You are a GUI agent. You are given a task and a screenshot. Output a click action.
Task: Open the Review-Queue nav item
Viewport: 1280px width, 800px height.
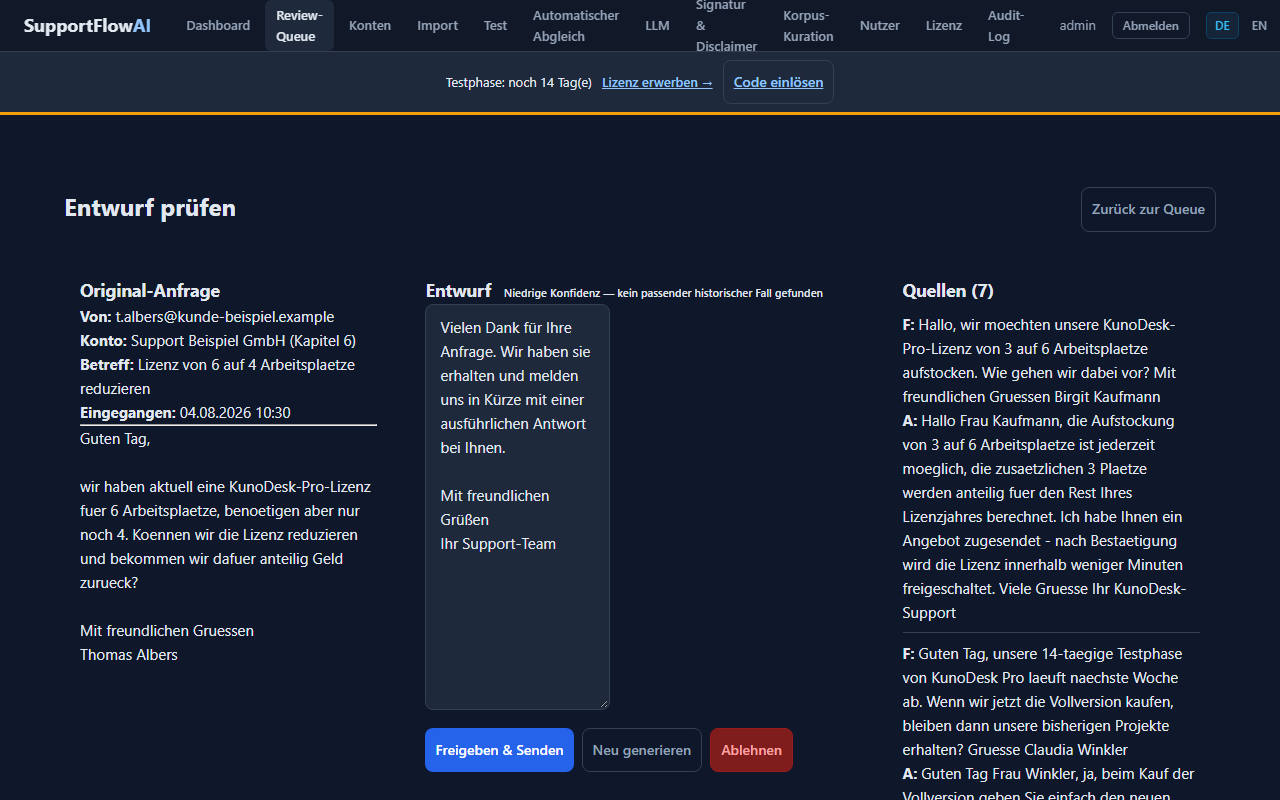299,26
